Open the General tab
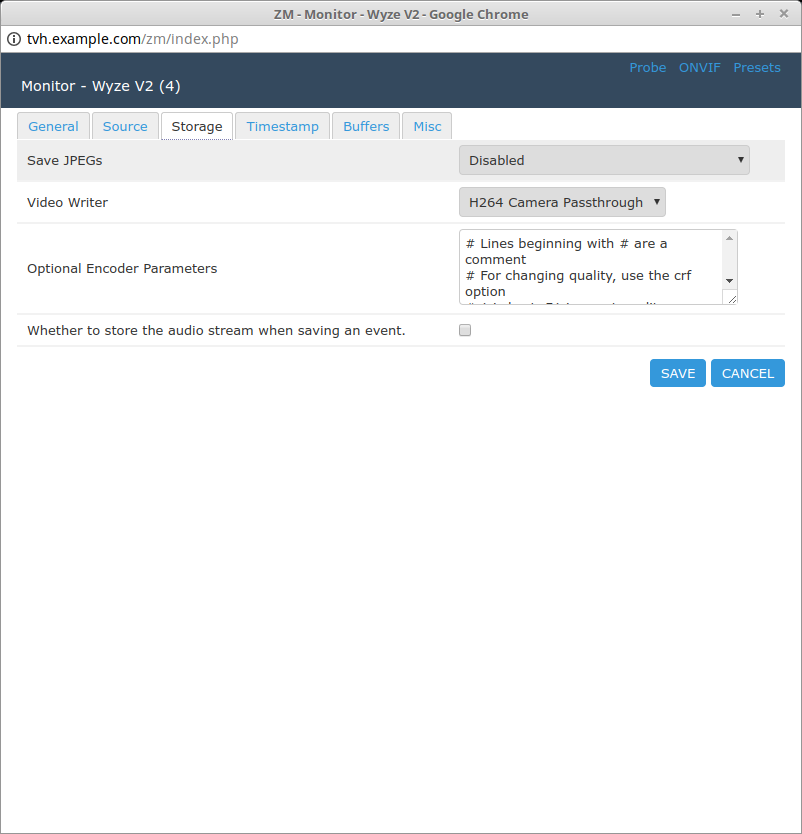Screen dimensions: 802x834 [x=53, y=127]
